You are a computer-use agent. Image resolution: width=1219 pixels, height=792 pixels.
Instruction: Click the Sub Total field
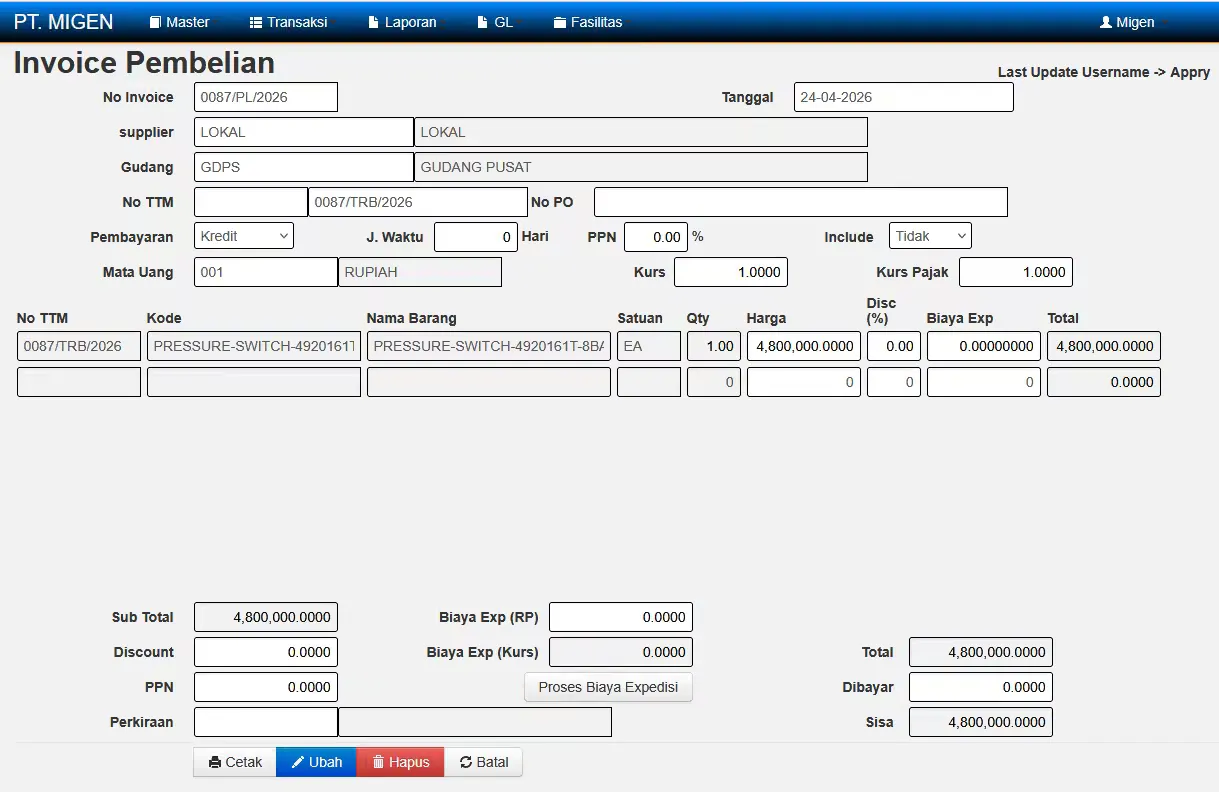[266, 617]
